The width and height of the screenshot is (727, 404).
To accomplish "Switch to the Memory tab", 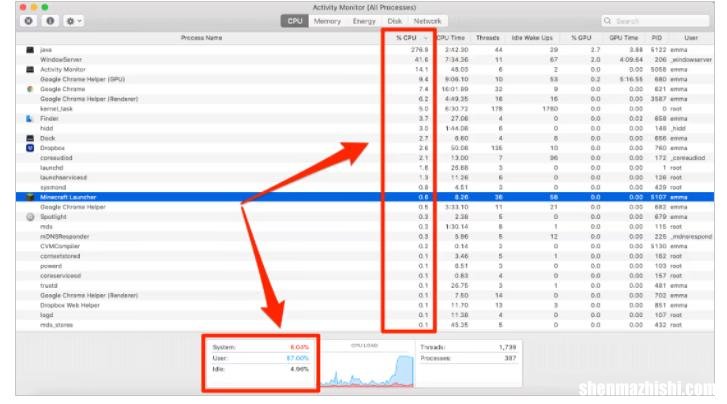I will [327, 21].
